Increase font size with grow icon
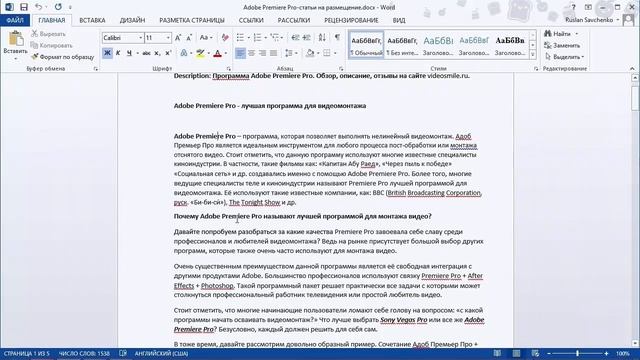 178,38
